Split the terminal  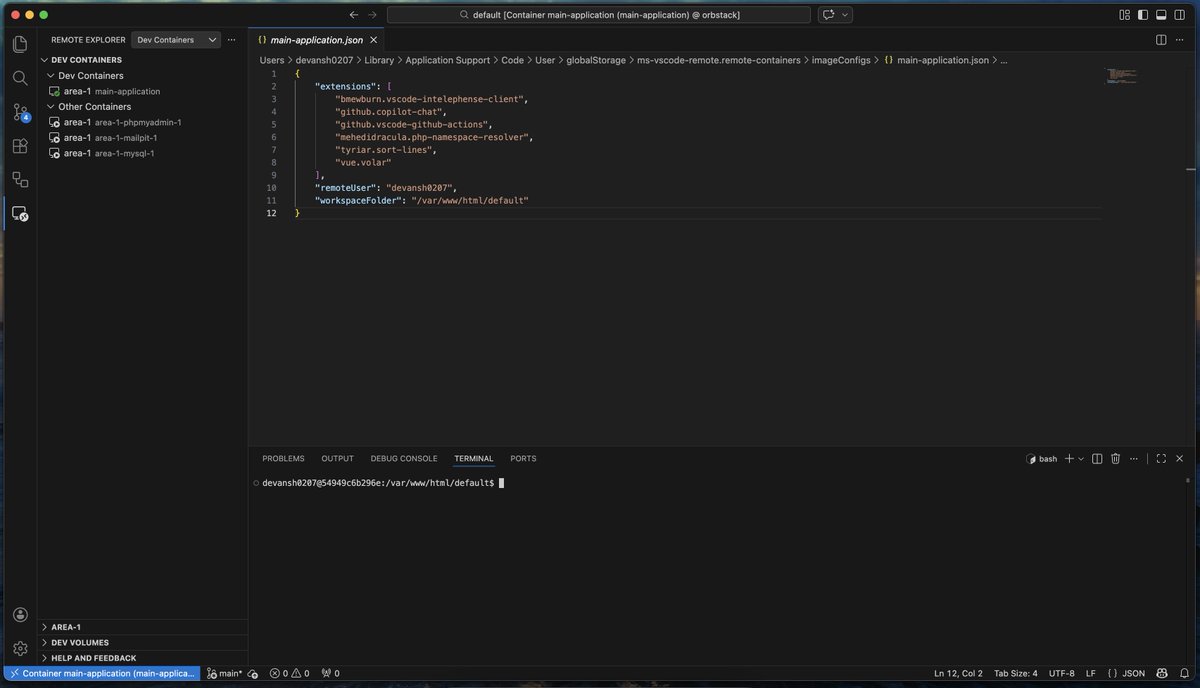(1097, 459)
